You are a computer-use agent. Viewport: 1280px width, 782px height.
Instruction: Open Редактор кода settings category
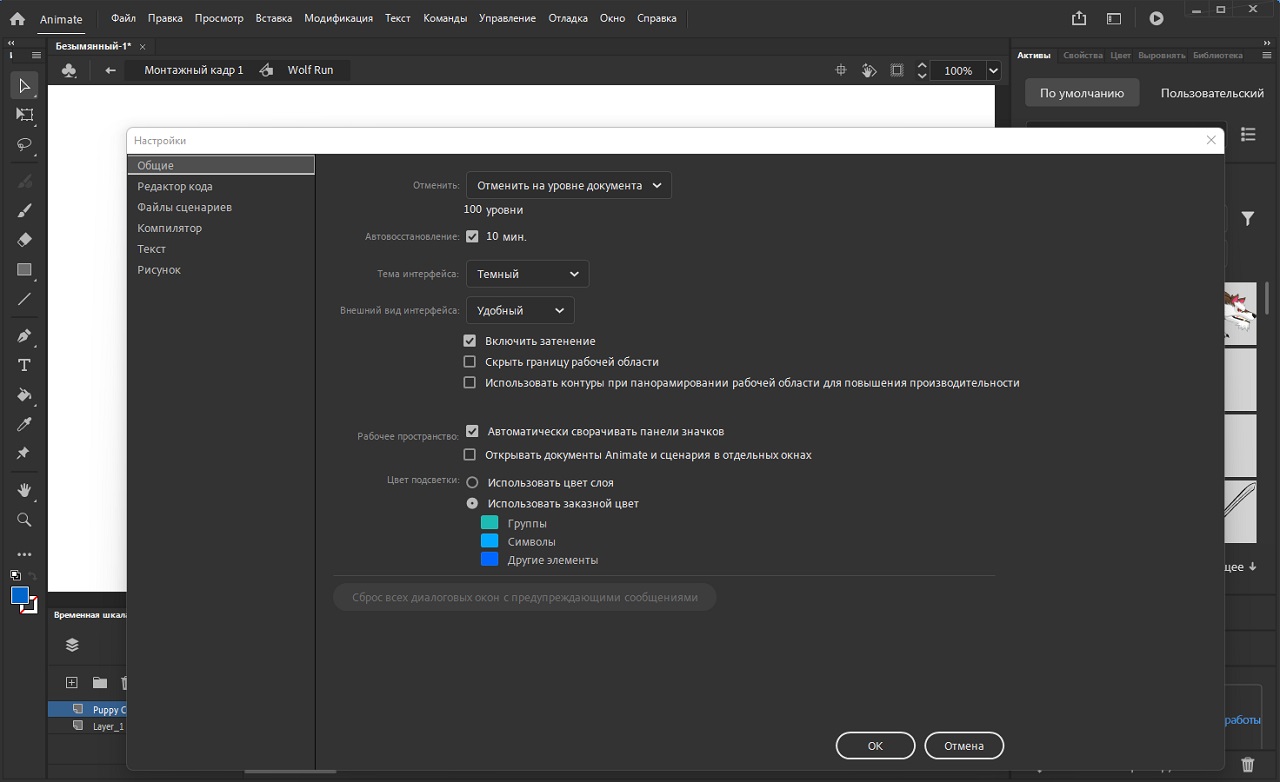(175, 186)
